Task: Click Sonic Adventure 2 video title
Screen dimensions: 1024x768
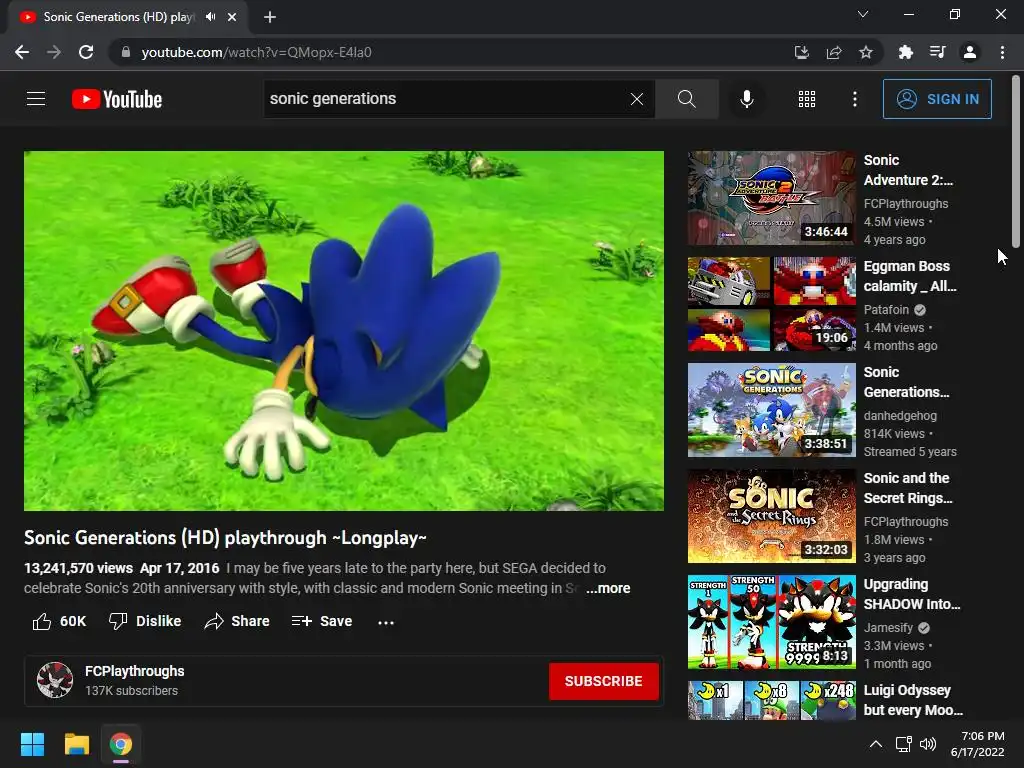Action: [x=908, y=170]
